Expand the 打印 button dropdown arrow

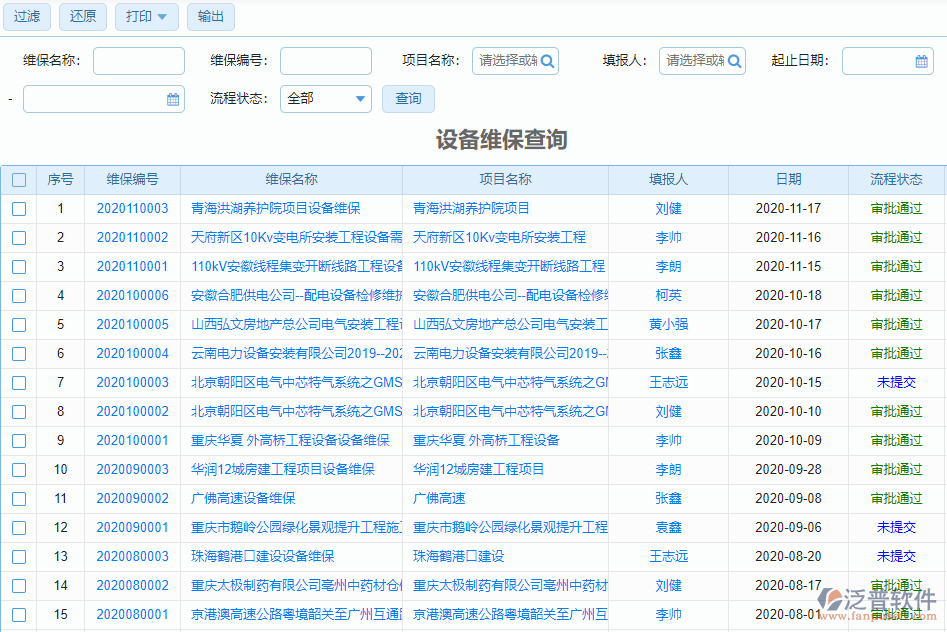tap(163, 17)
